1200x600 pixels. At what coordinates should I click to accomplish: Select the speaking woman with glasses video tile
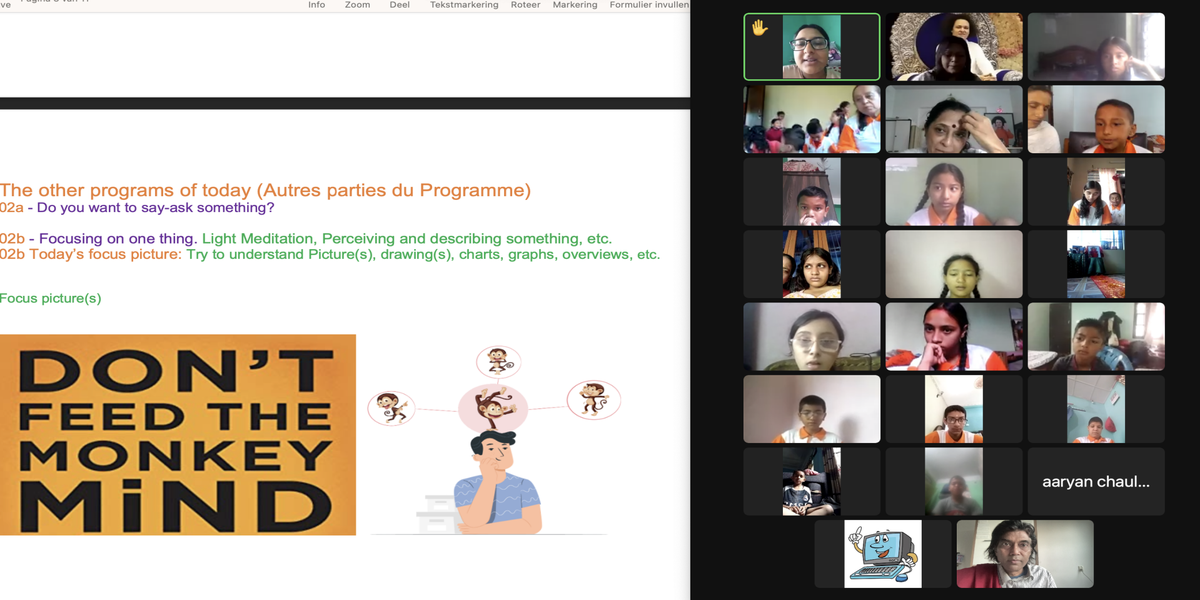tap(812, 46)
